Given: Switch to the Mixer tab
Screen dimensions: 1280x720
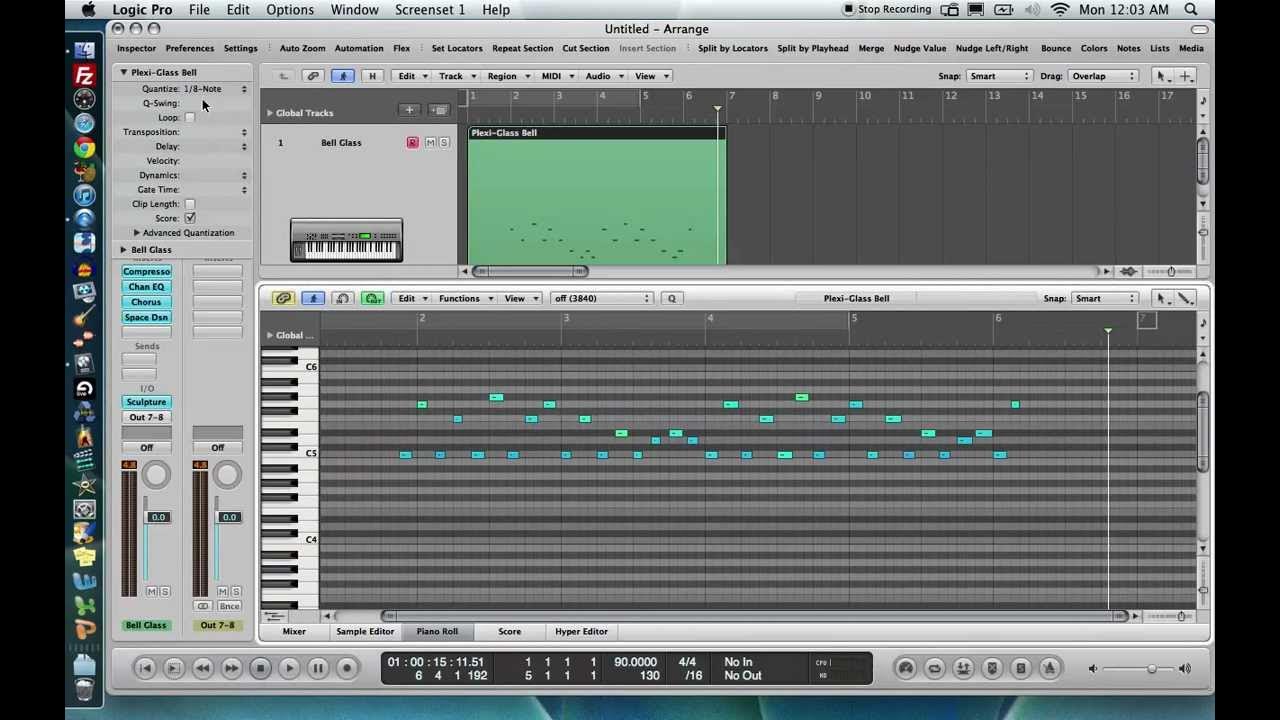Looking at the screenshot, I should click(x=294, y=631).
